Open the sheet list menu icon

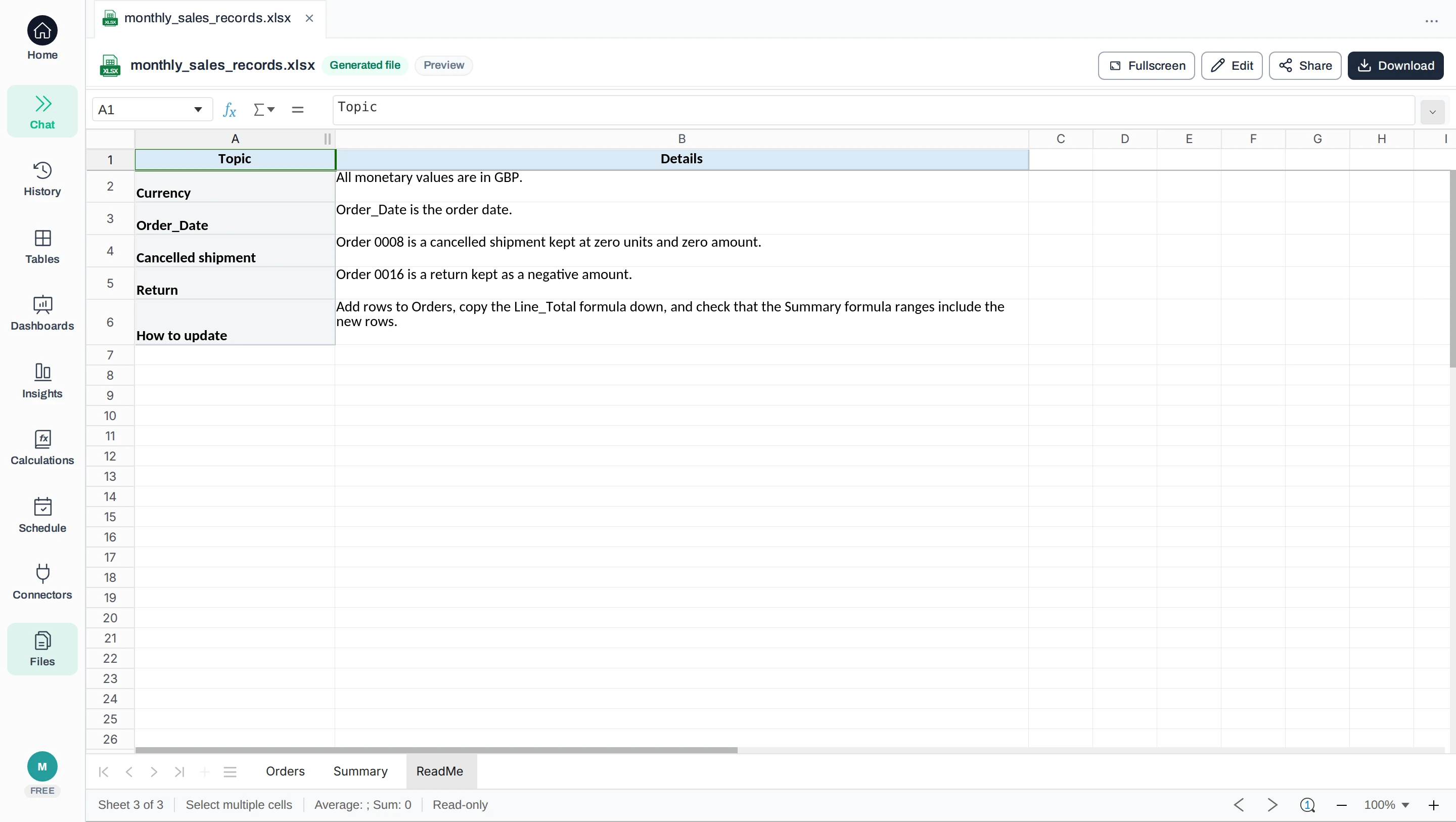pos(230,771)
